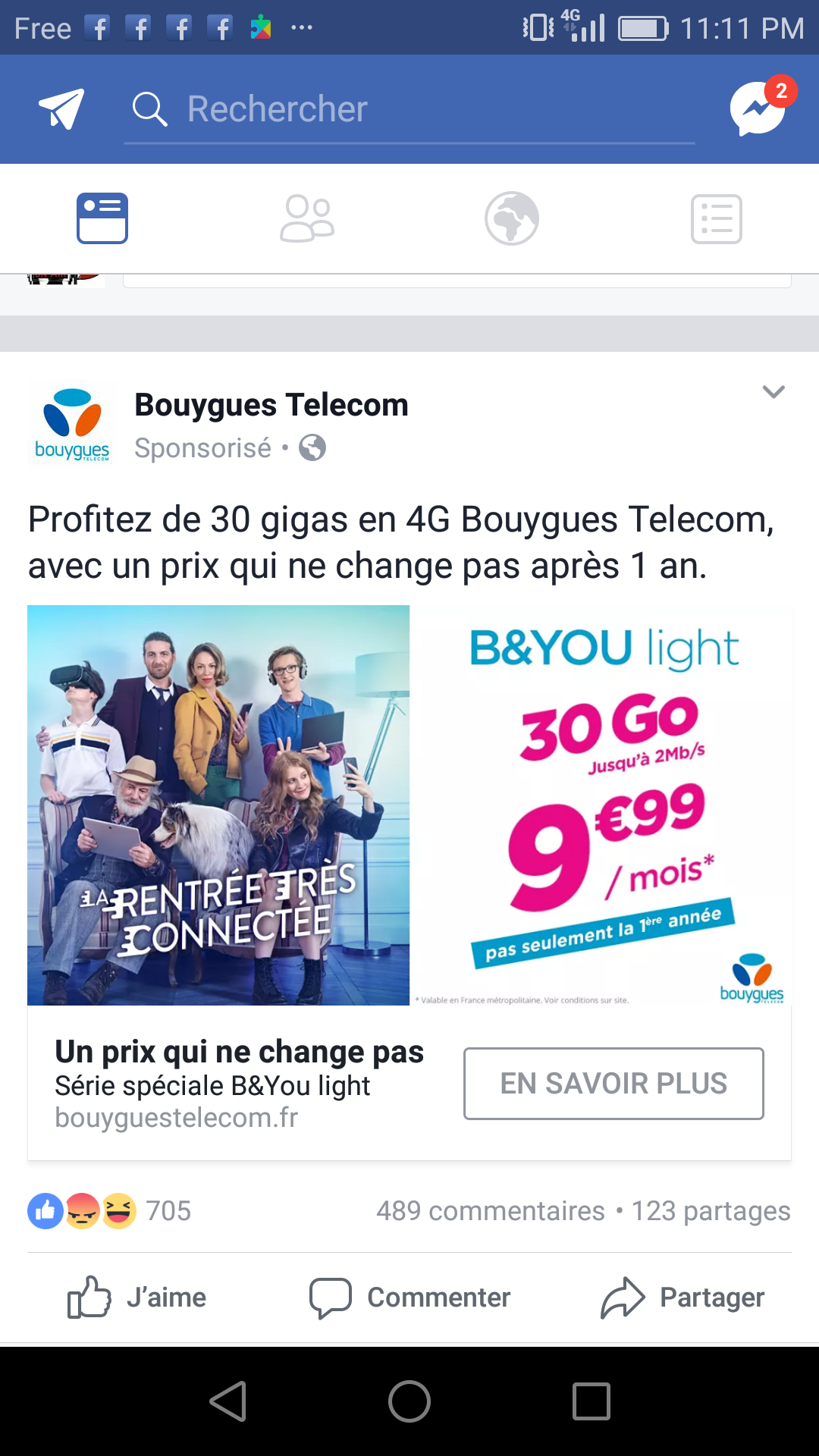Toggle J'aime on the post
The width and height of the screenshot is (819, 1456).
pyautogui.click(x=136, y=1298)
